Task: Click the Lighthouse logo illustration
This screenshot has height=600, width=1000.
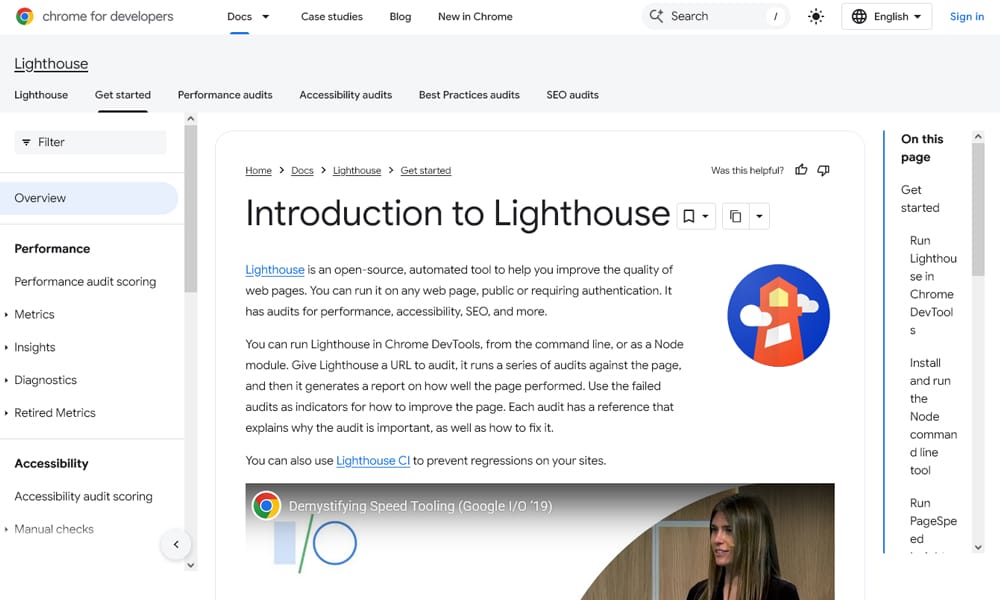Action: pos(778,314)
